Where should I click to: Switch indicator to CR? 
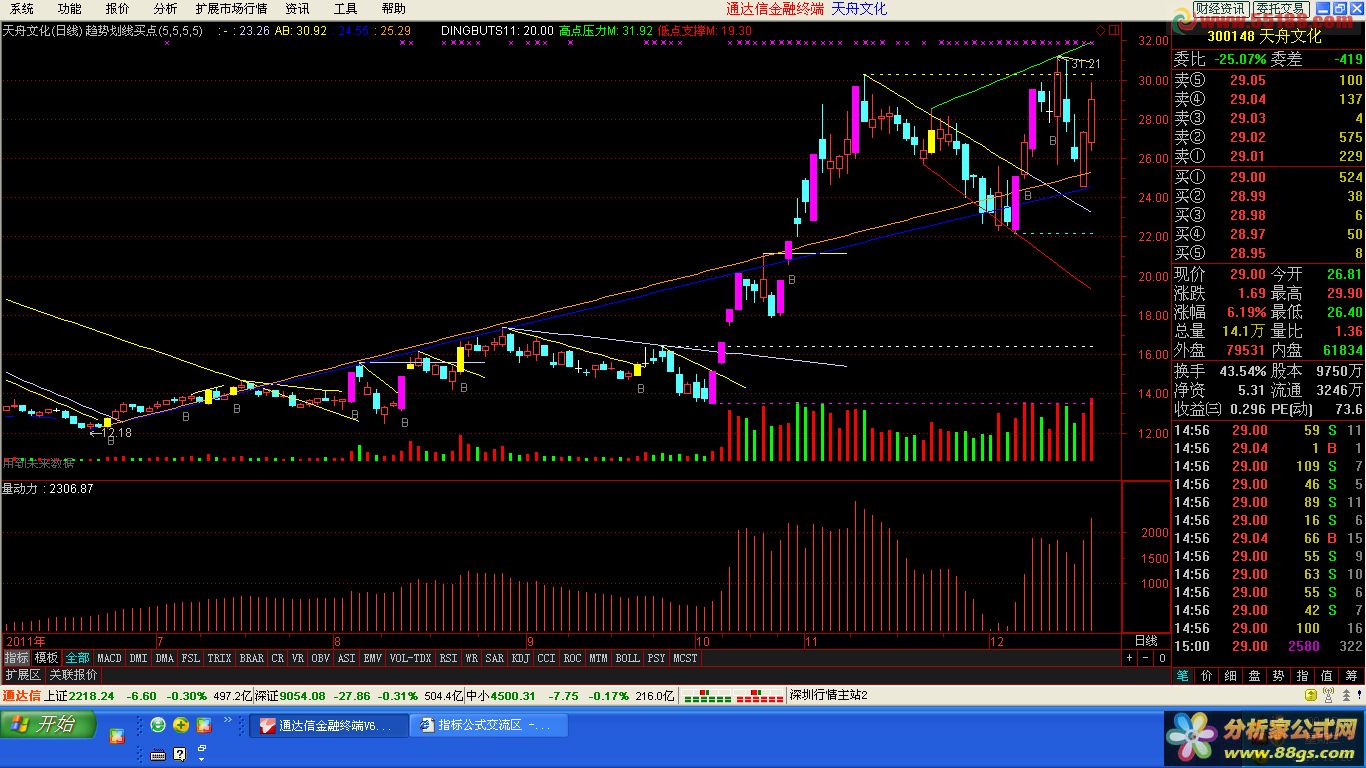[278, 658]
